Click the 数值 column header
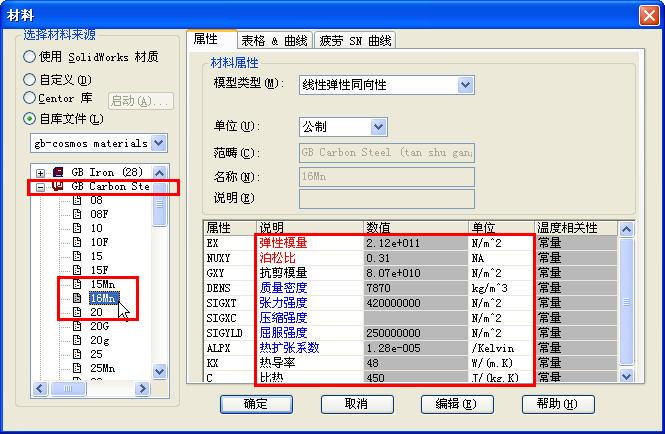The width and height of the screenshot is (665, 434). click(416, 228)
